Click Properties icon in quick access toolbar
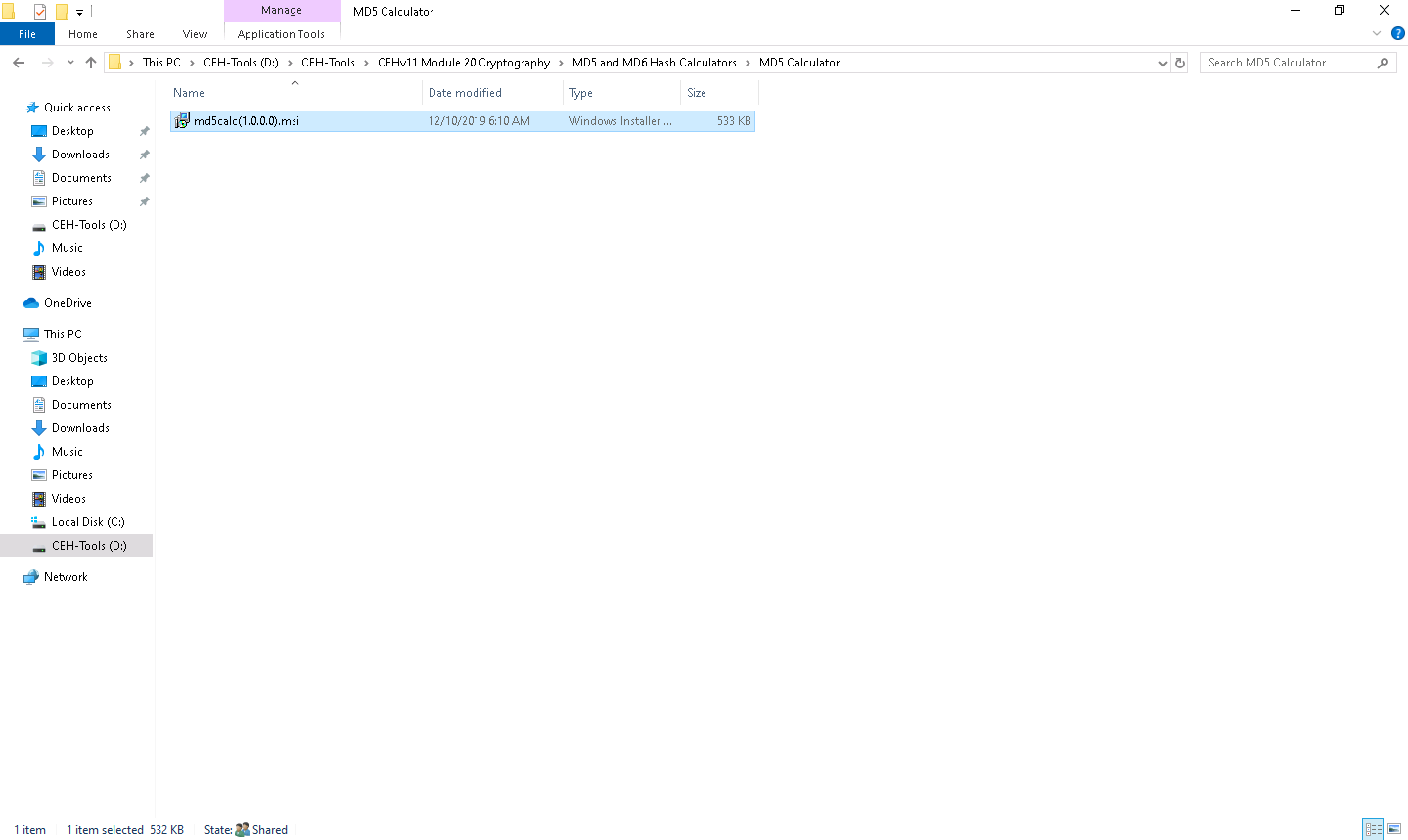 coord(40,12)
